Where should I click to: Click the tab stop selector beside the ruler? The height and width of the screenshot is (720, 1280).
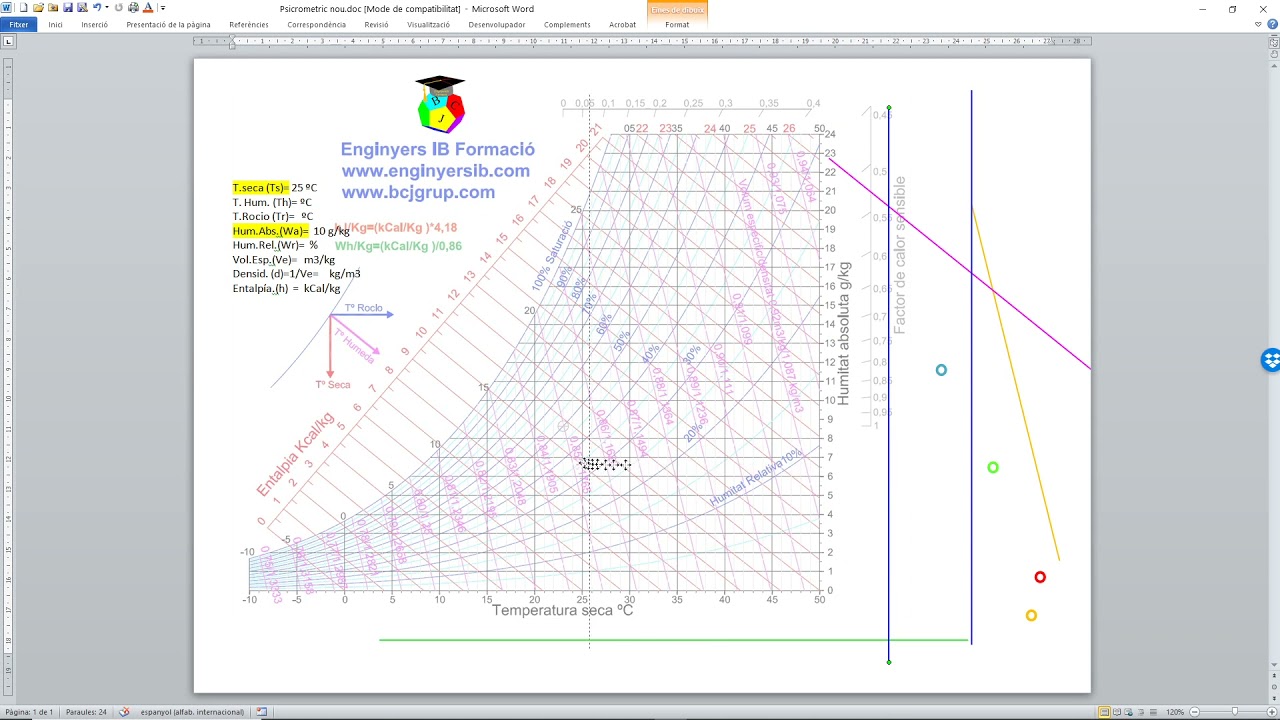(9, 41)
